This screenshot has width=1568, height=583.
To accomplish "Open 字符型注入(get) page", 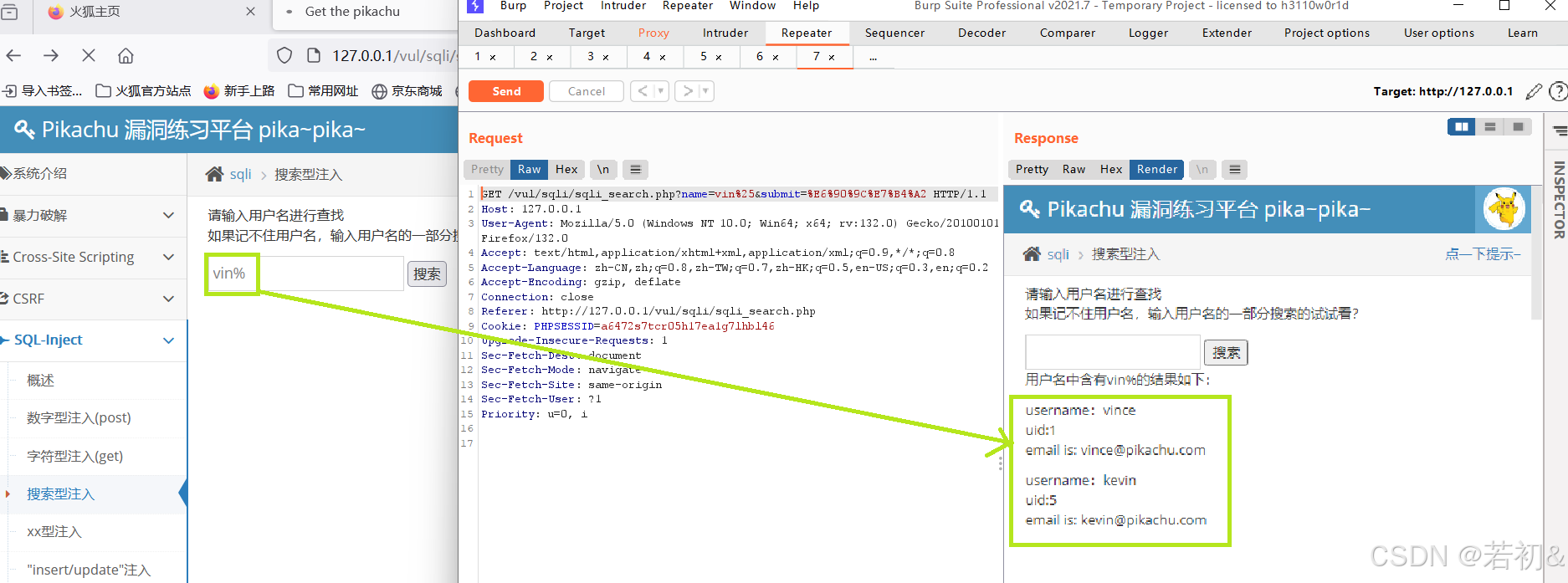I will (74, 457).
